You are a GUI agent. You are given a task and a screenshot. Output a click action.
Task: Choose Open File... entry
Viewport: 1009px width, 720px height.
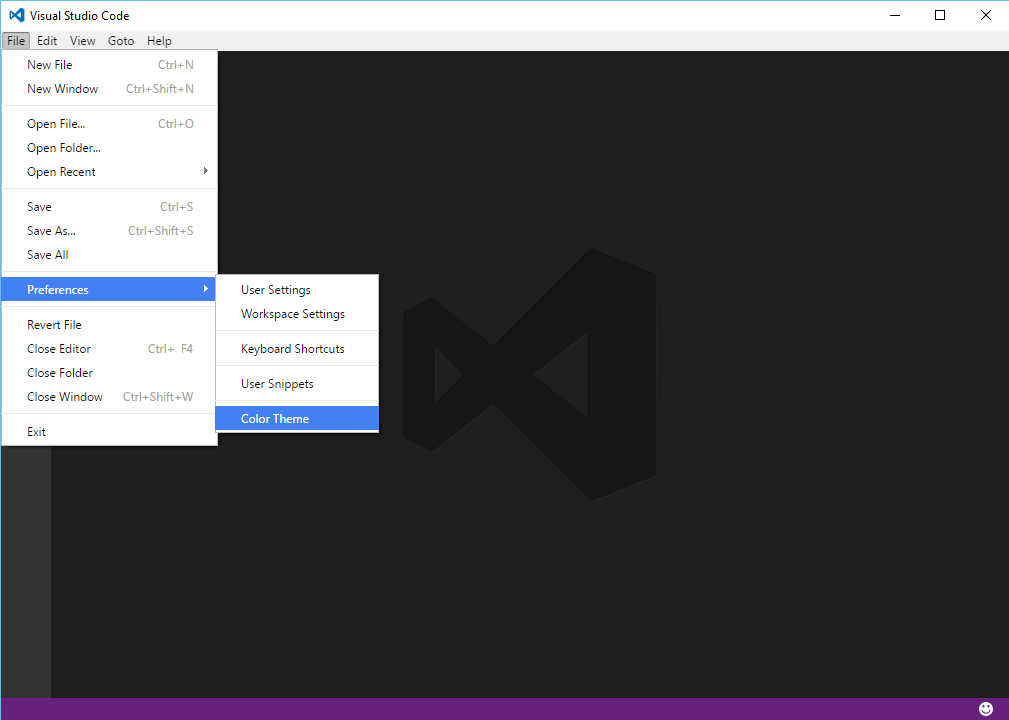click(109, 124)
